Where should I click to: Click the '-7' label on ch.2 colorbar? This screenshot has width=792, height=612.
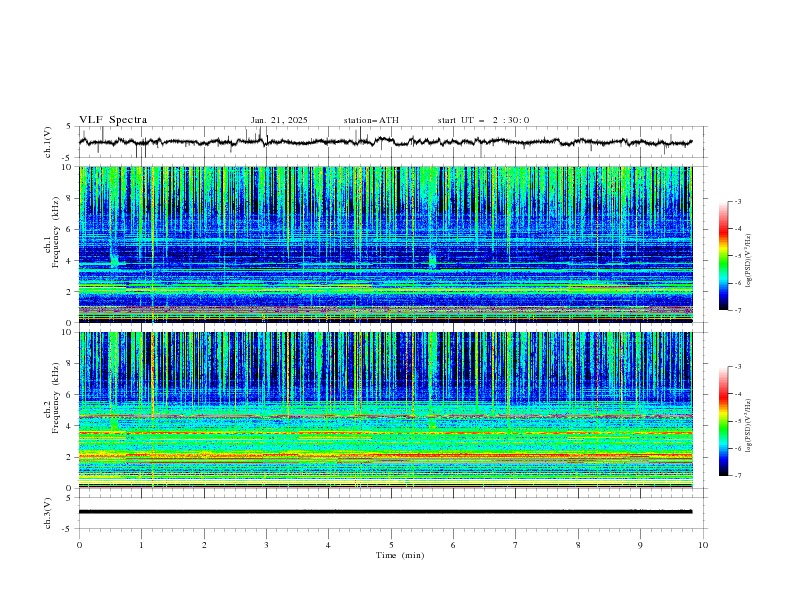pyautogui.click(x=737, y=476)
